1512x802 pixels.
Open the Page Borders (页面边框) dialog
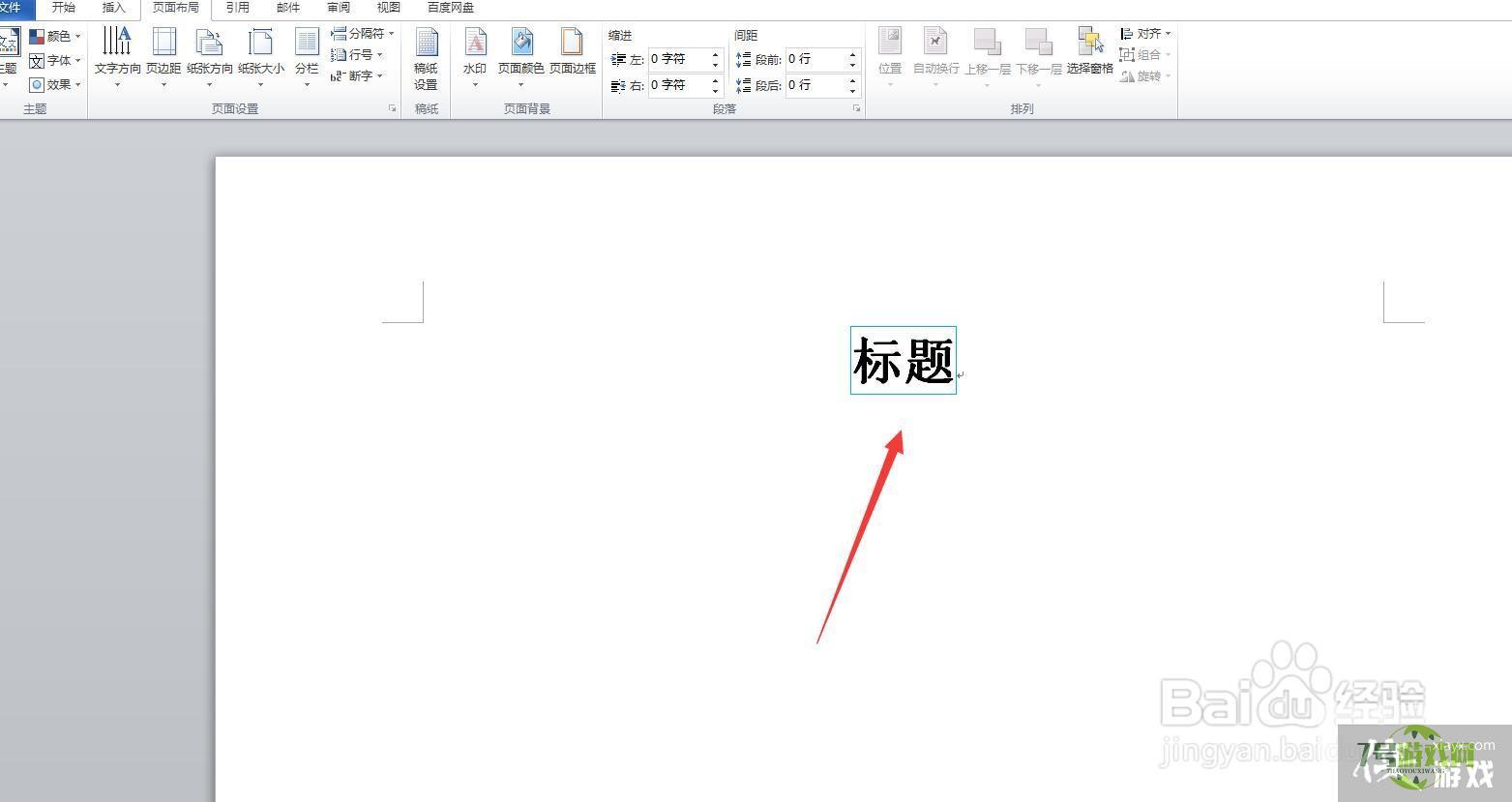pos(573,52)
